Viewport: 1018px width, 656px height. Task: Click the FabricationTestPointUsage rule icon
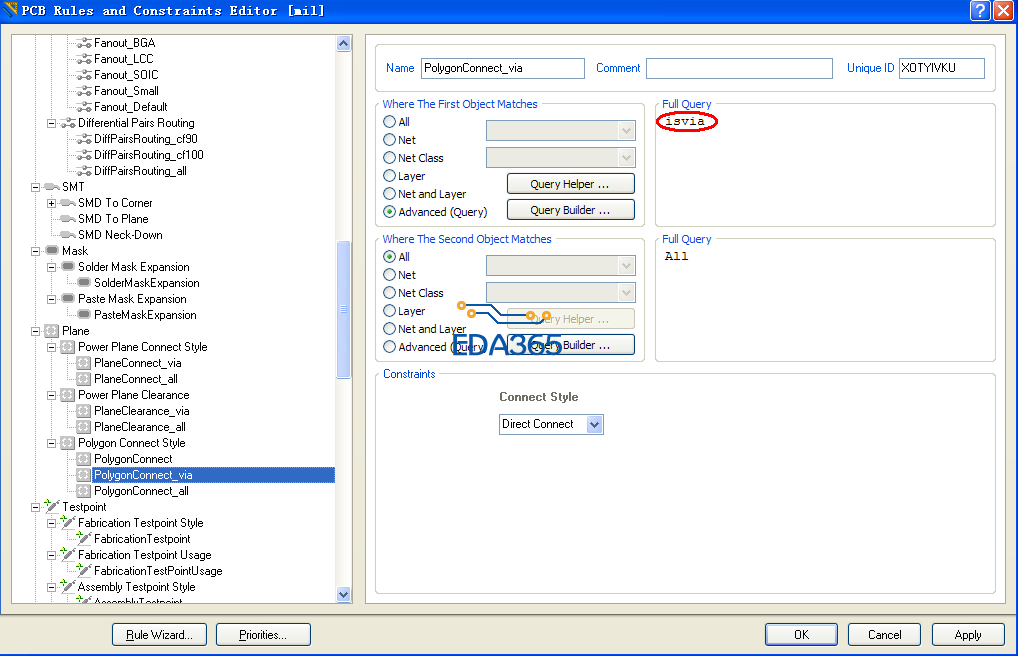(x=84, y=570)
